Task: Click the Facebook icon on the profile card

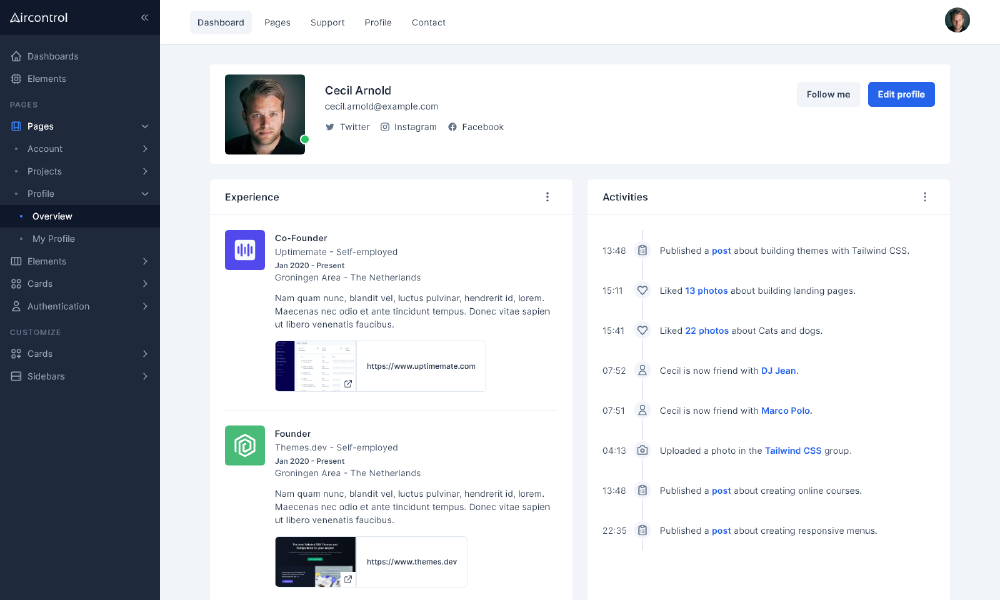Action: pos(454,127)
